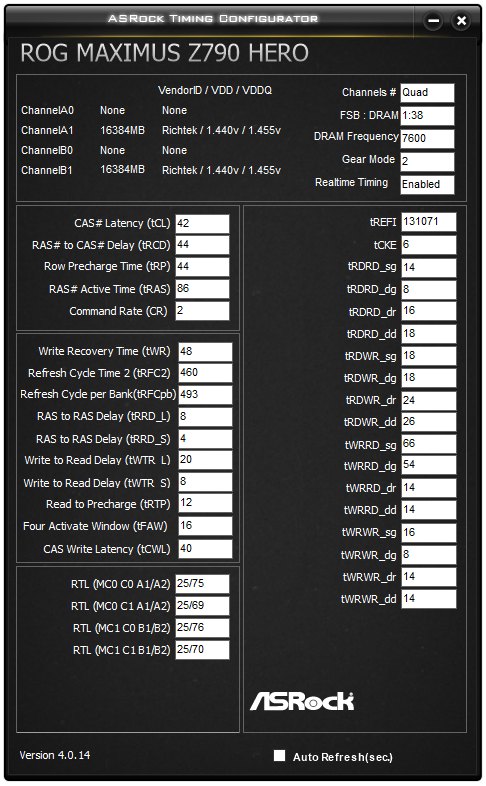The image size is (486, 786).
Task: Click the RTL (MC1 C0 B1/B2) field
Action: coord(202,628)
